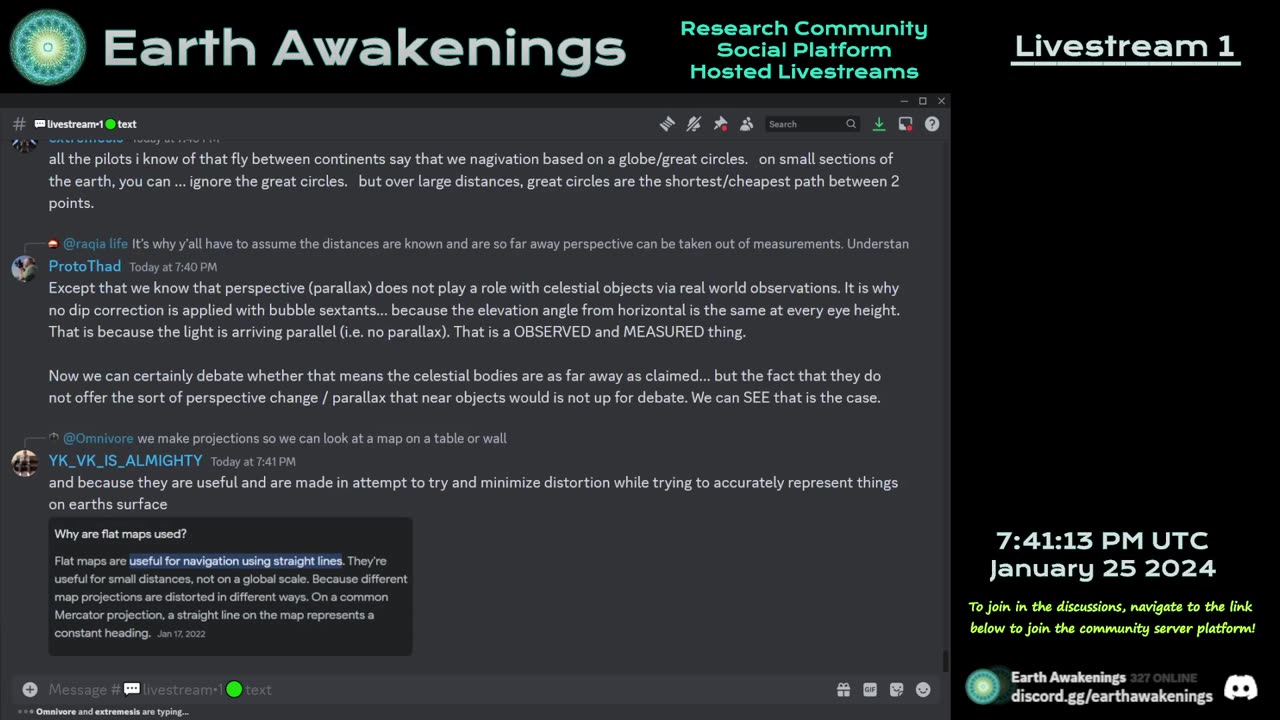Click the Earth Awakenings title banner text
Viewport: 1280px width, 720px height.
point(364,48)
